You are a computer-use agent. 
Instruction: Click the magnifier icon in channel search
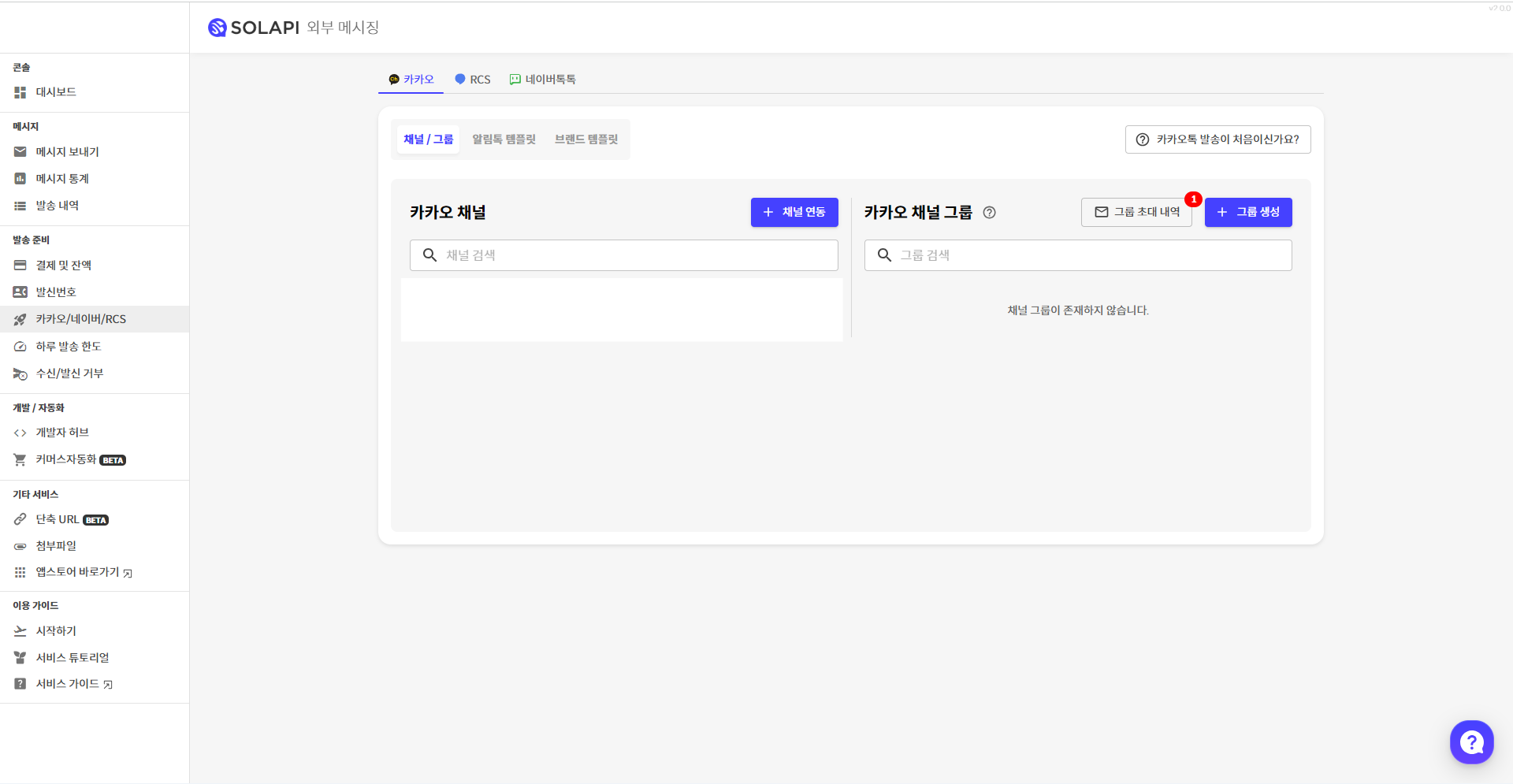point(429,255)
